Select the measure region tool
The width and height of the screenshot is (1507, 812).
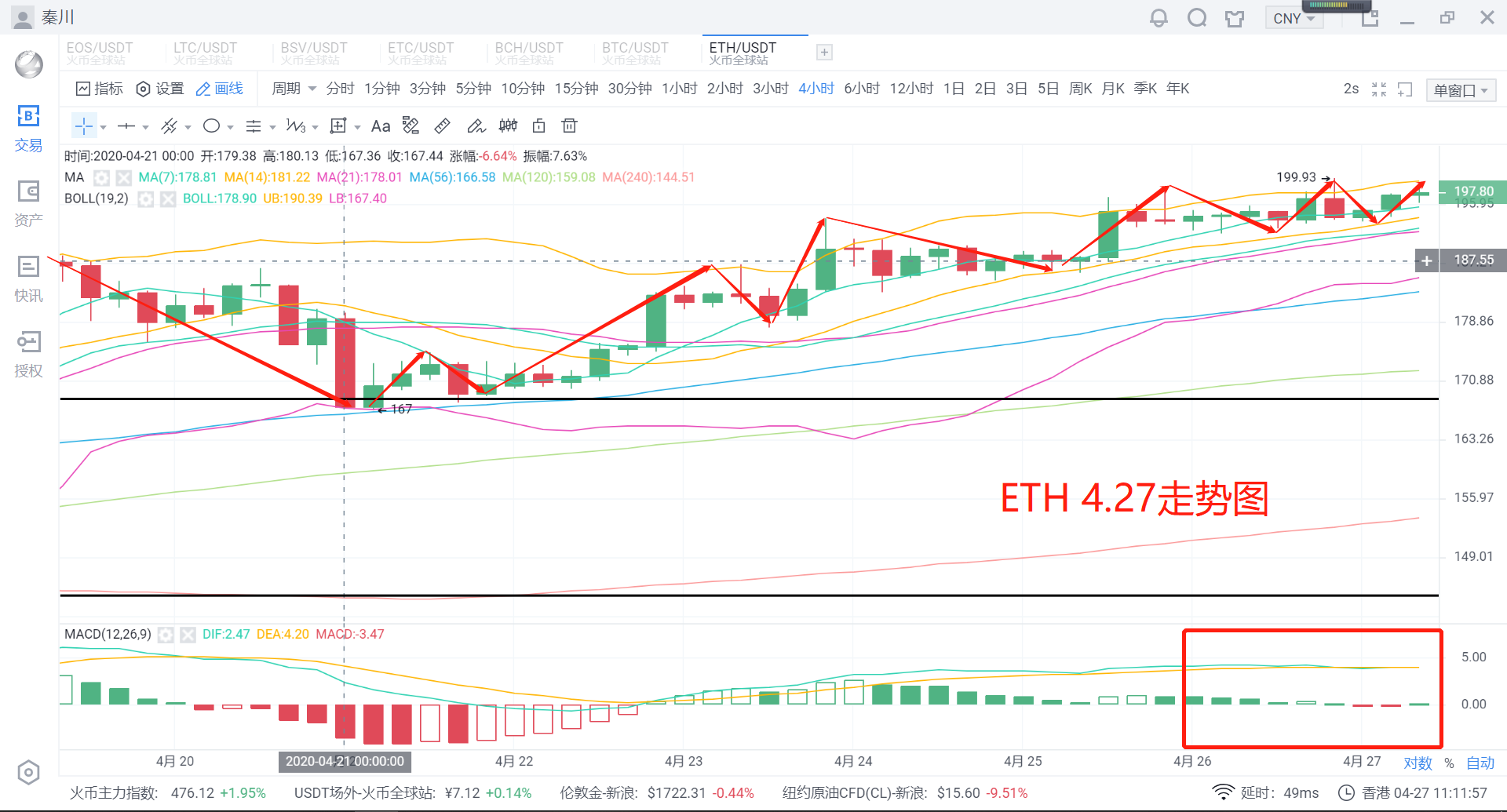pos(338,126)
